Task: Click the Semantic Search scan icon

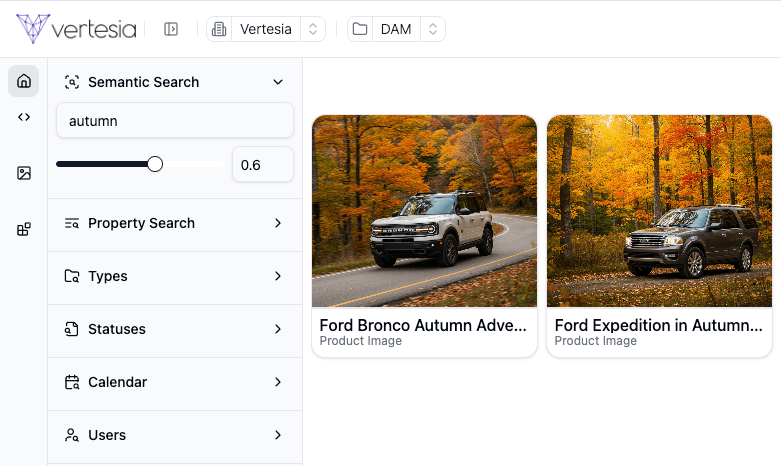Action: (x=72, y=82)
